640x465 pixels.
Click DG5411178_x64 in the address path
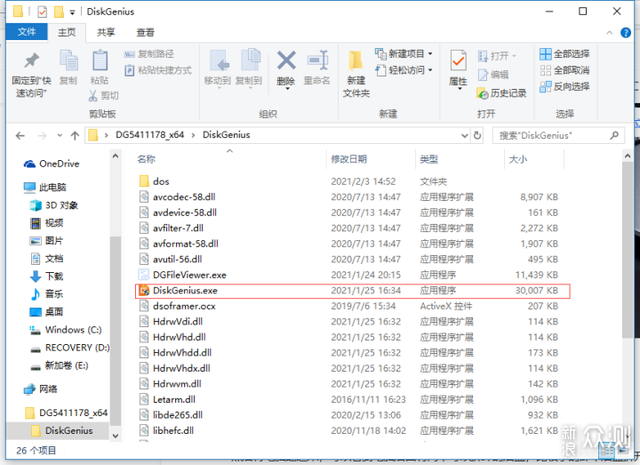pos(150,135)
